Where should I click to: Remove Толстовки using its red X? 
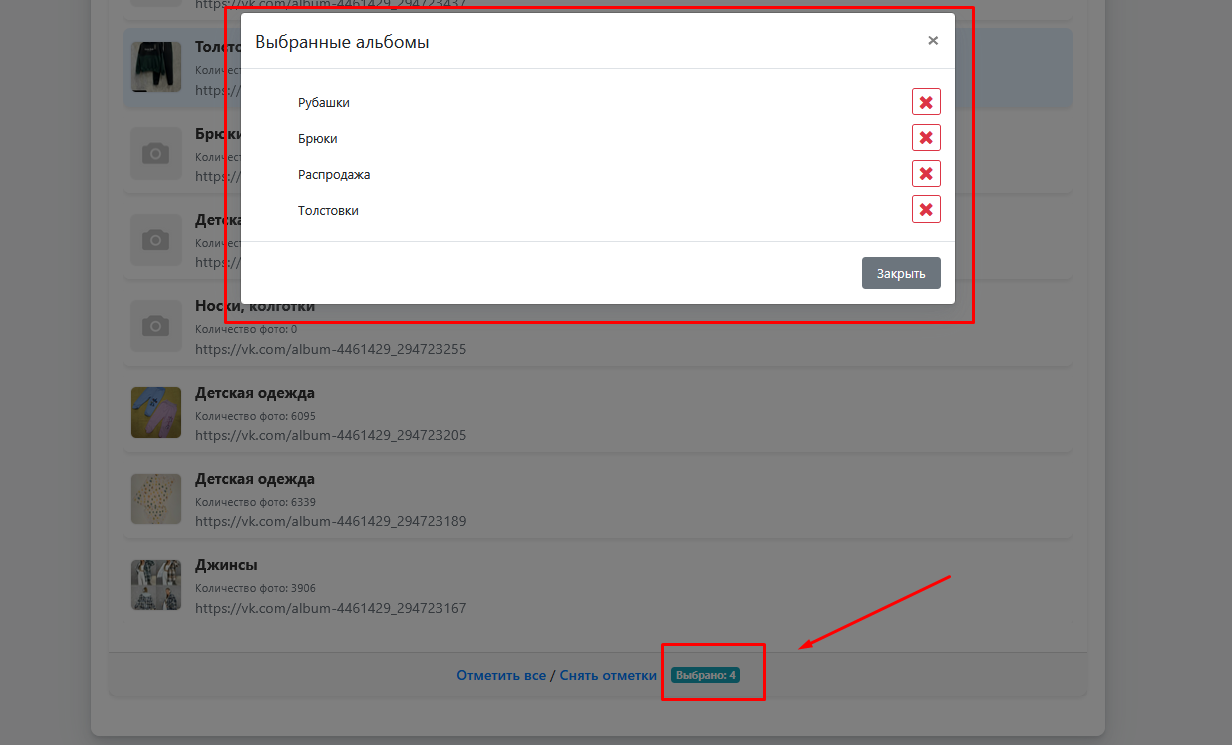tap(926, 210)
